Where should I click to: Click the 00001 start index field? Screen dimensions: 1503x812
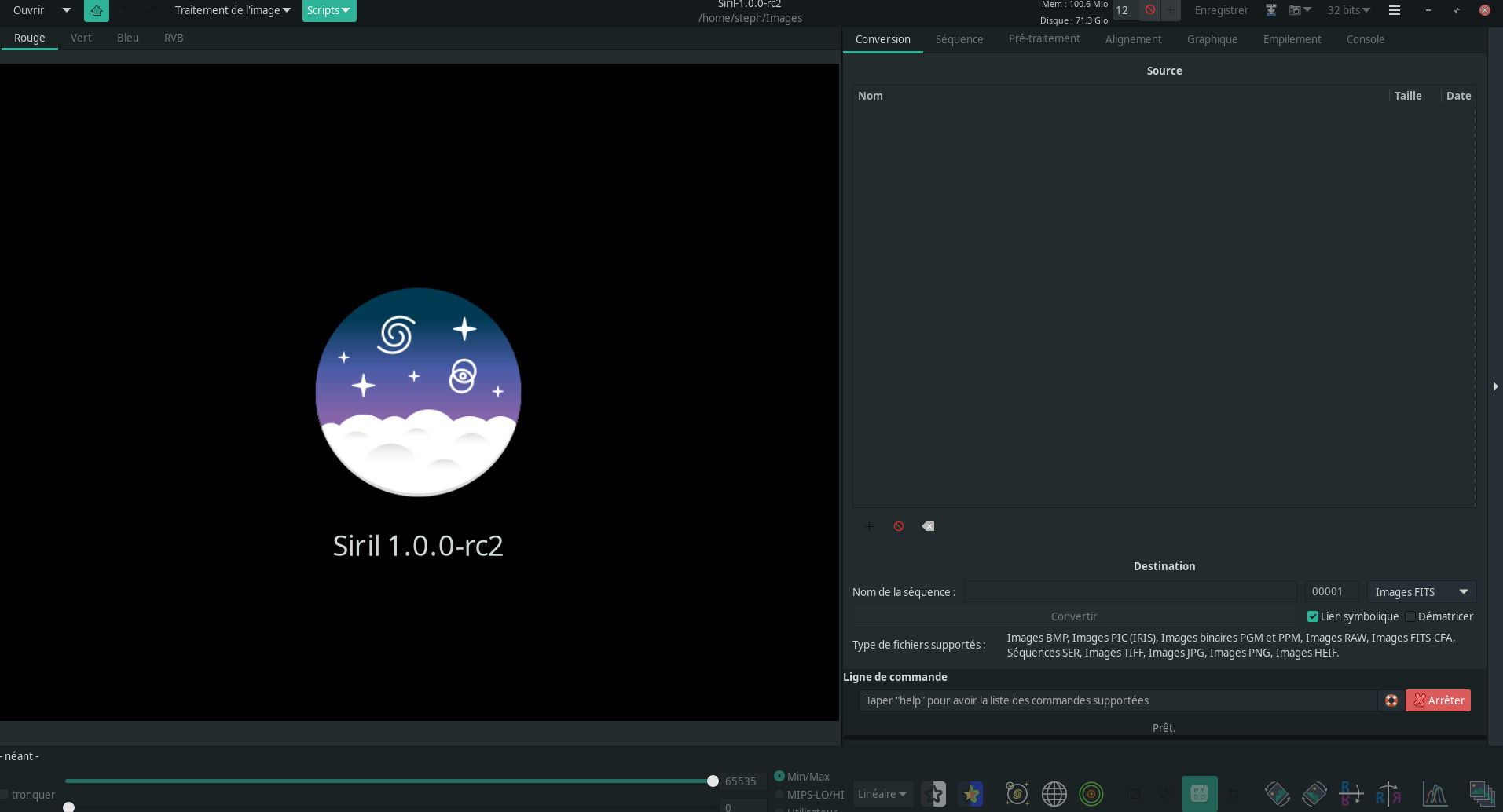click(1332, 591)
